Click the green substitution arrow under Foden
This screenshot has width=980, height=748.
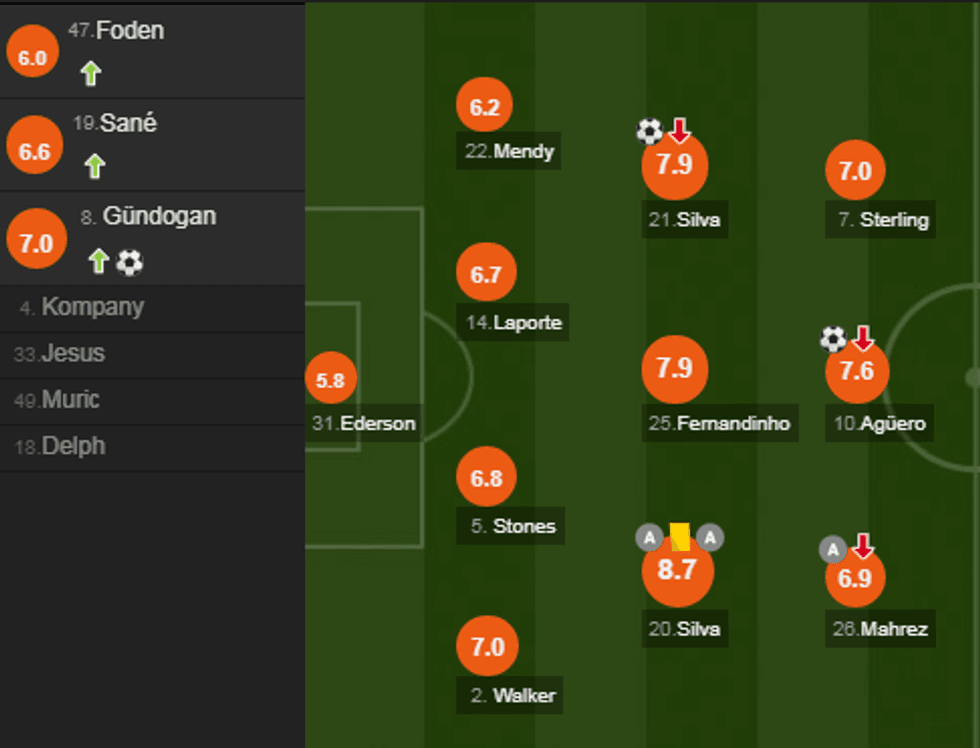click(x=91, y=73)
